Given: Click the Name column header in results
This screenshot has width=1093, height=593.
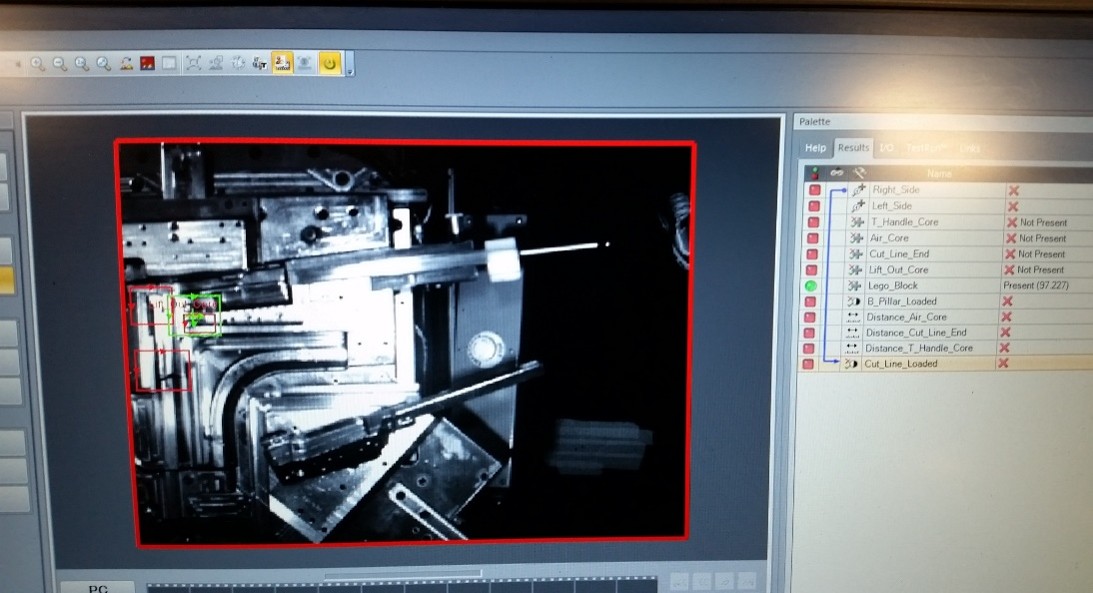Looking at the screenshot, I should [x=940, y=173].
